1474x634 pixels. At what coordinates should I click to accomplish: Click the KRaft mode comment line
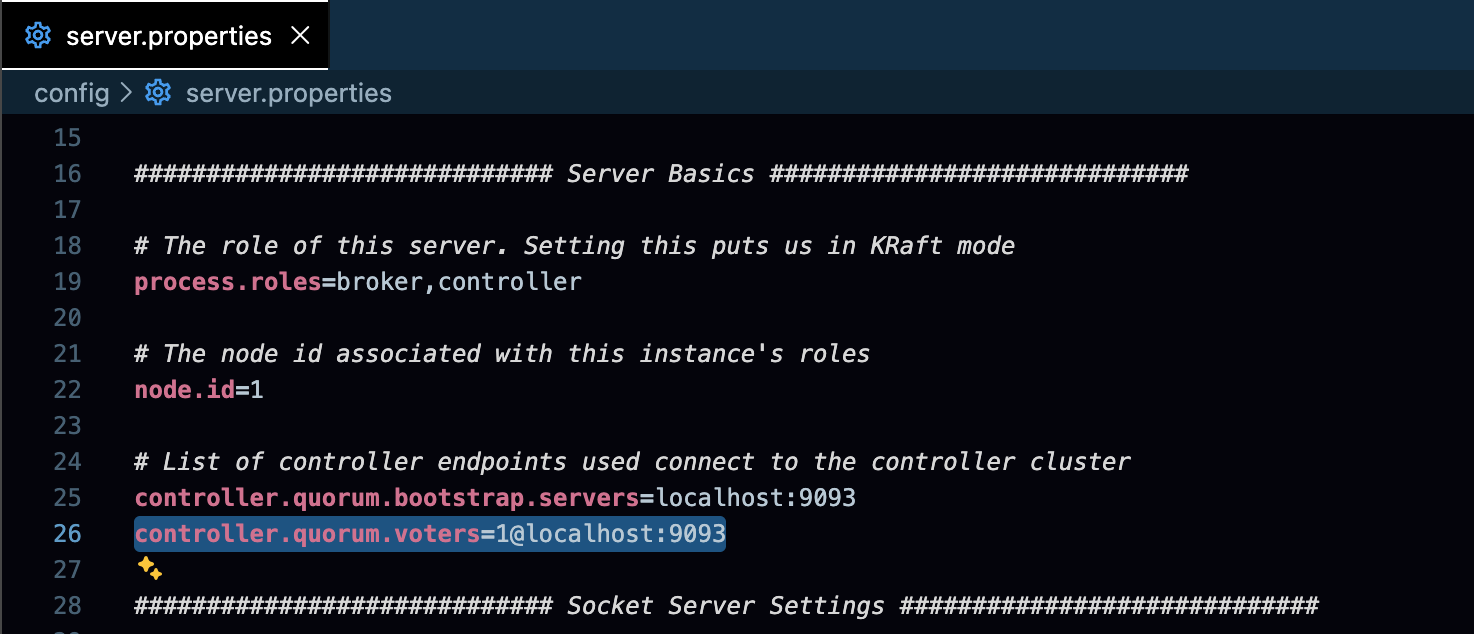[x=575, y=246]
